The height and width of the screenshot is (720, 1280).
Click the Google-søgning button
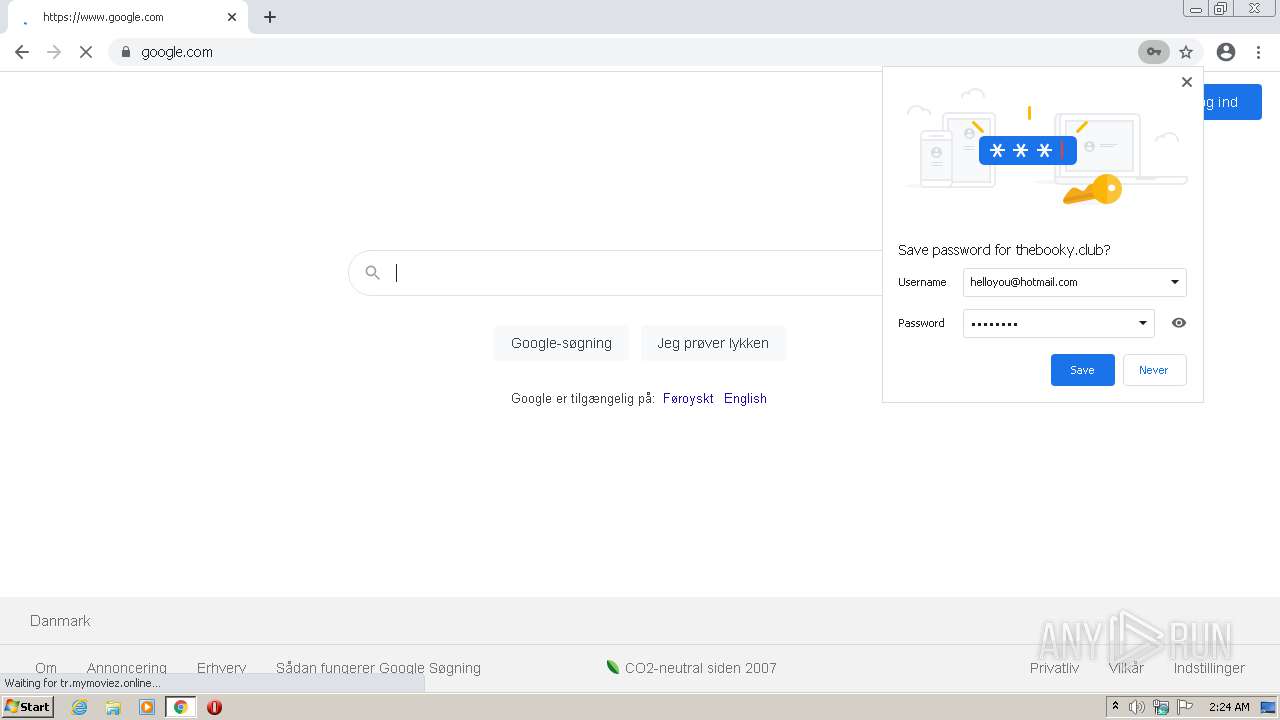(x=561, y=343)
